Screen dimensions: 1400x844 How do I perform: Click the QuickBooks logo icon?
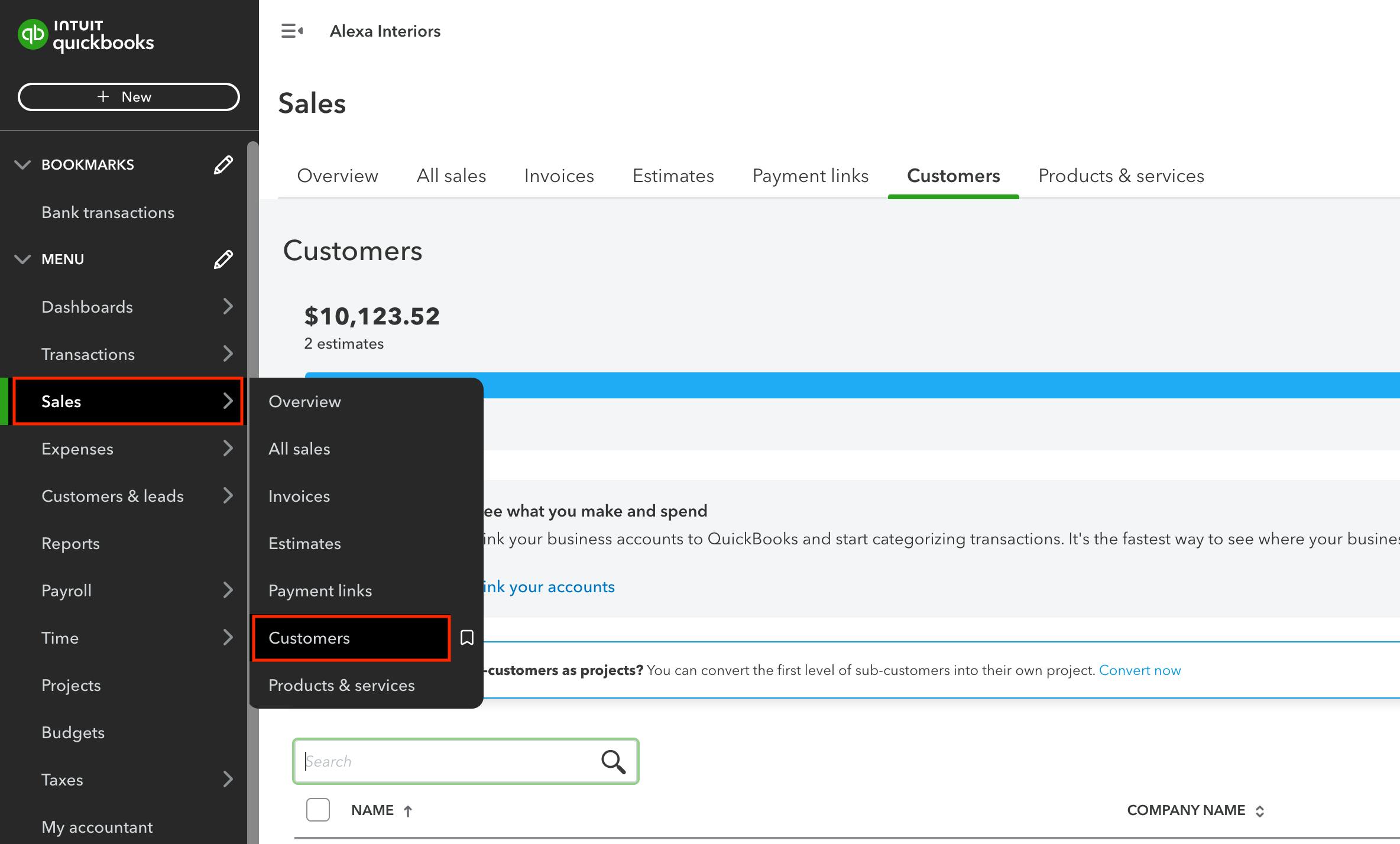tap(33, 34)
